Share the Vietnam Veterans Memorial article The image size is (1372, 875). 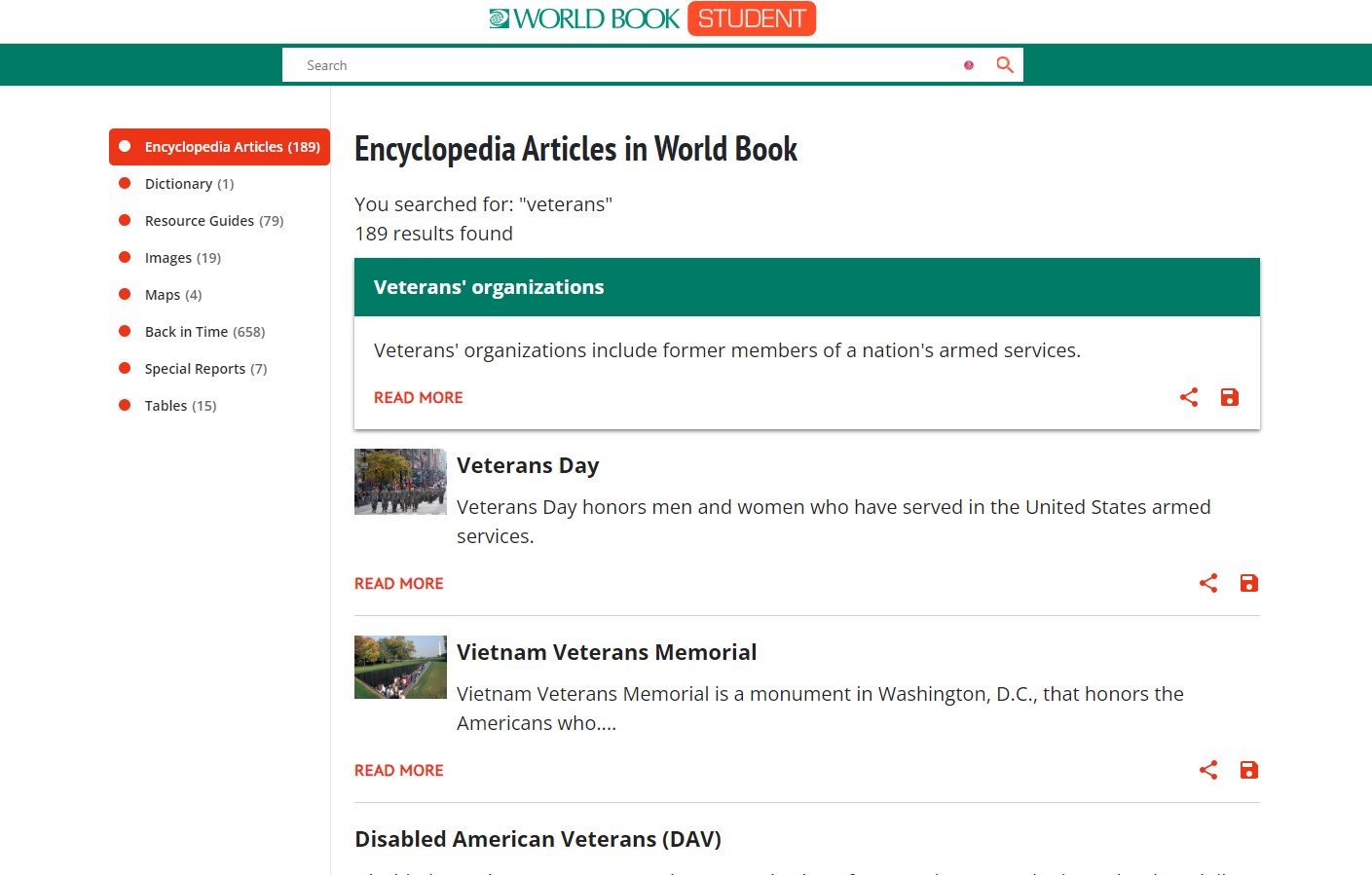point(1208,770)
